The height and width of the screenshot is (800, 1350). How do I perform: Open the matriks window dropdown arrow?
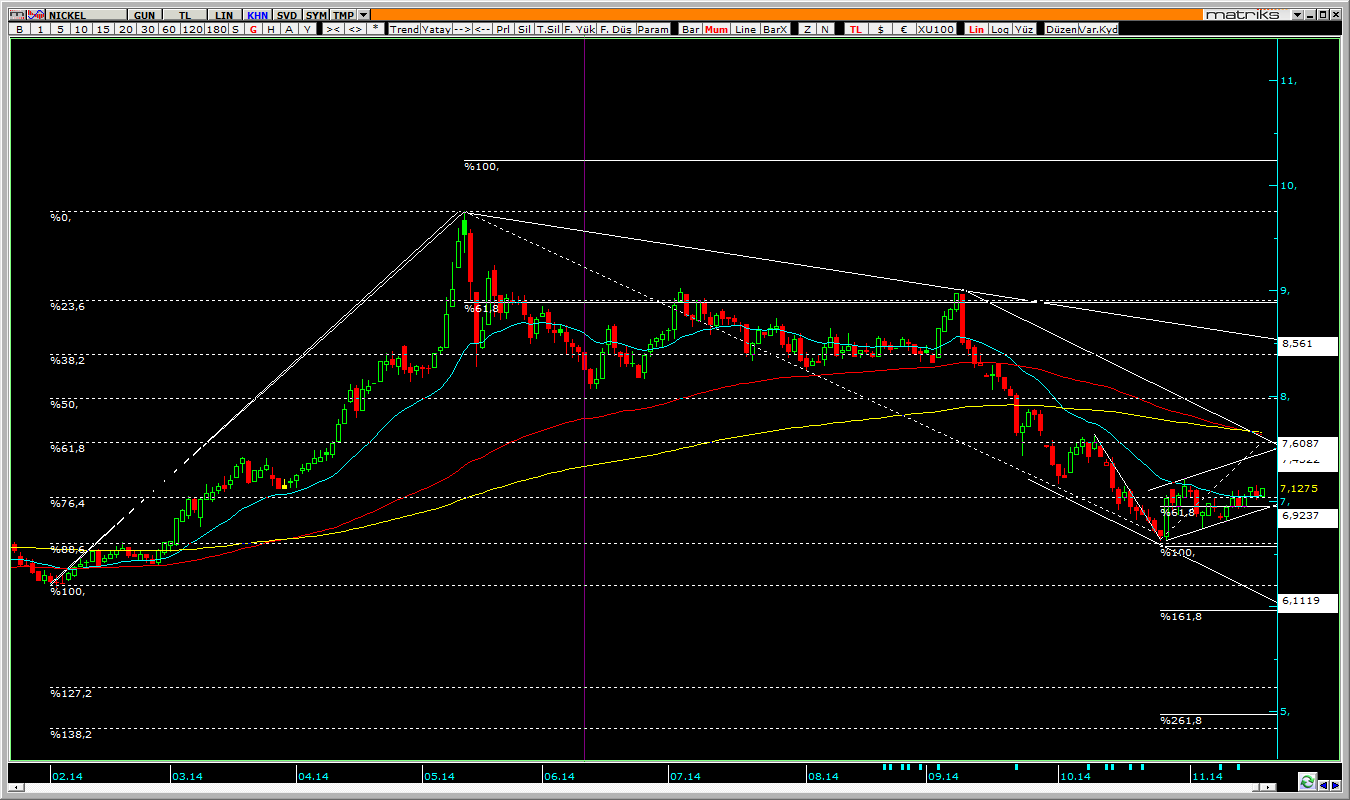pyautogui.click(x=1298, y=15)
